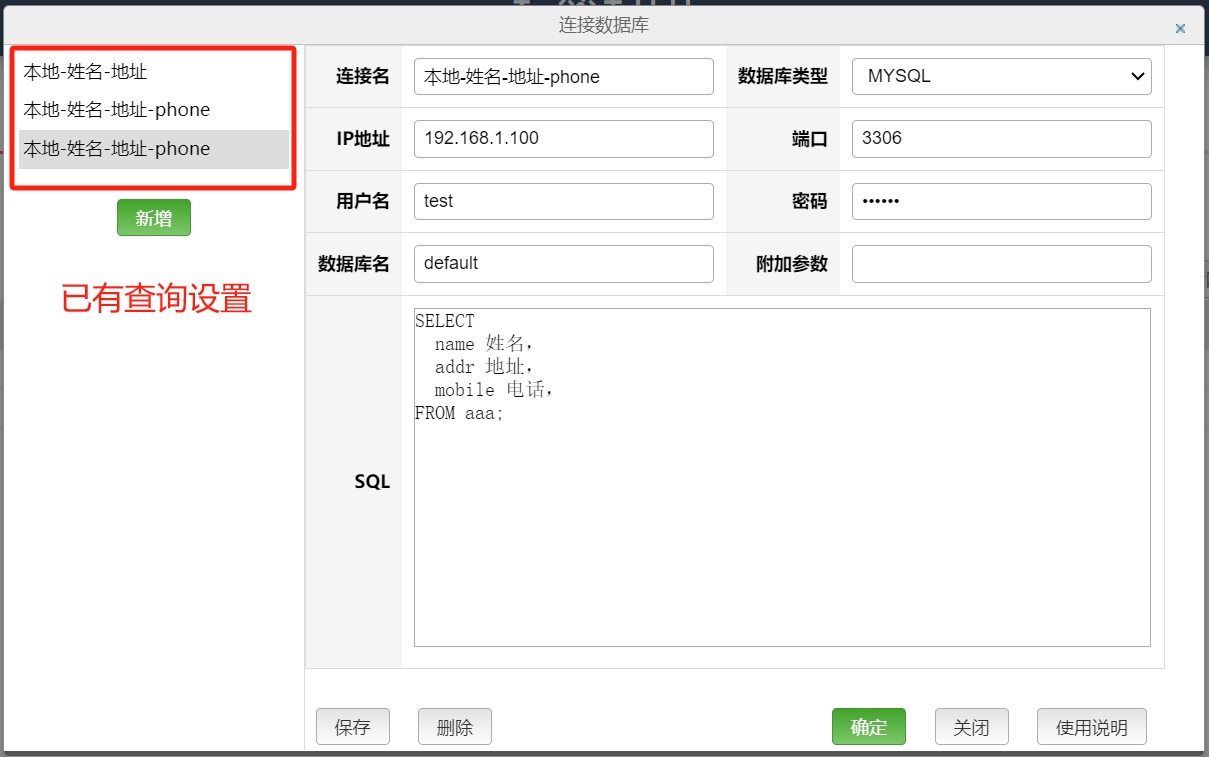Click the 新增 button to add connection
Viewport: 1209px width, 757px height.
click(153, 217)
